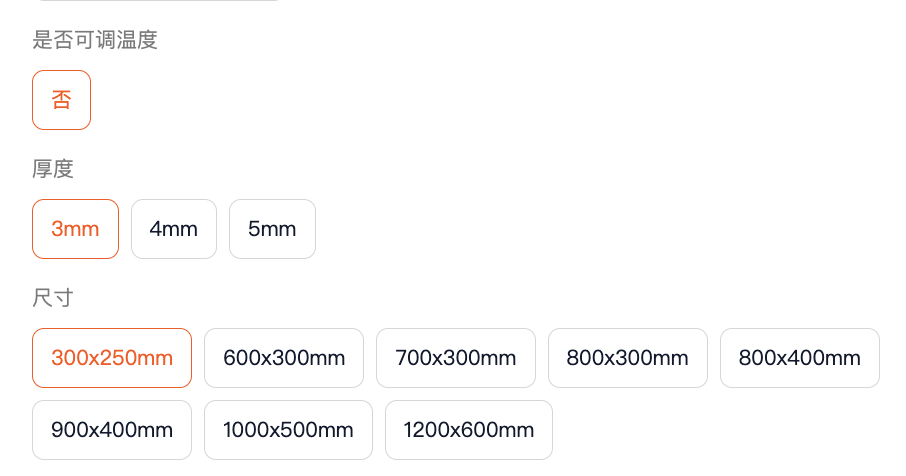
Task: Choose the 800x400mm size
Action: (800, 358)
